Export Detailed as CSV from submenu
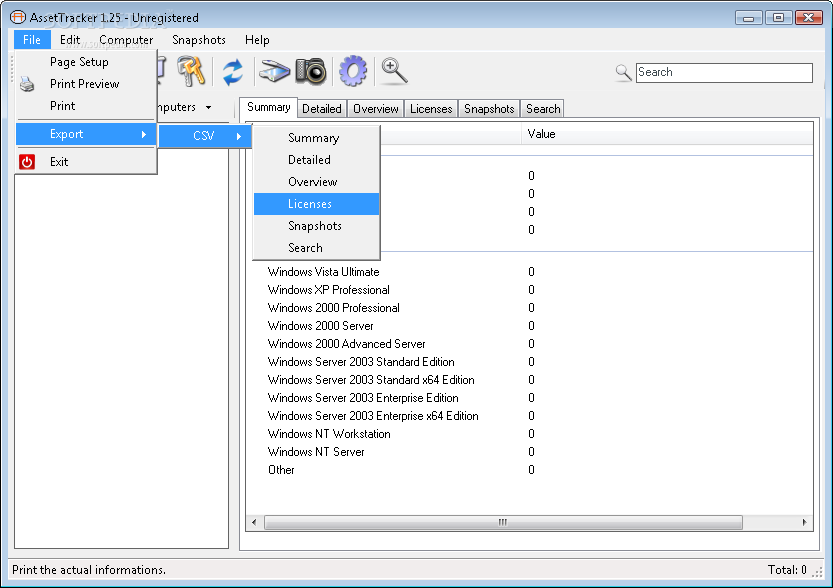 pos(317,160)
